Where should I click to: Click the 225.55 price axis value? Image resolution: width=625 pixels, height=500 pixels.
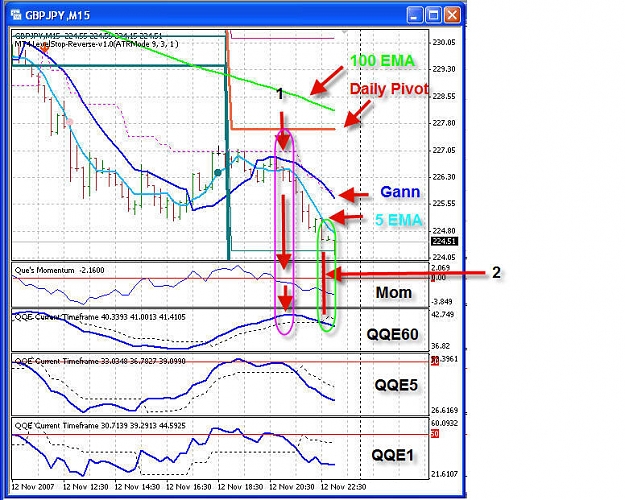click(444, 203)
